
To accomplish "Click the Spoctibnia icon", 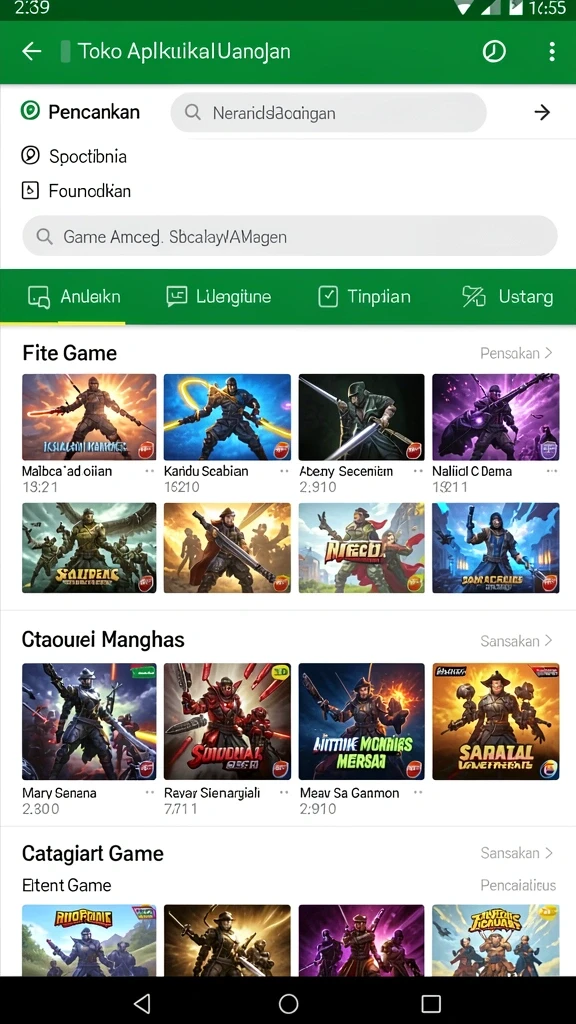I will [x=30, y=155].
